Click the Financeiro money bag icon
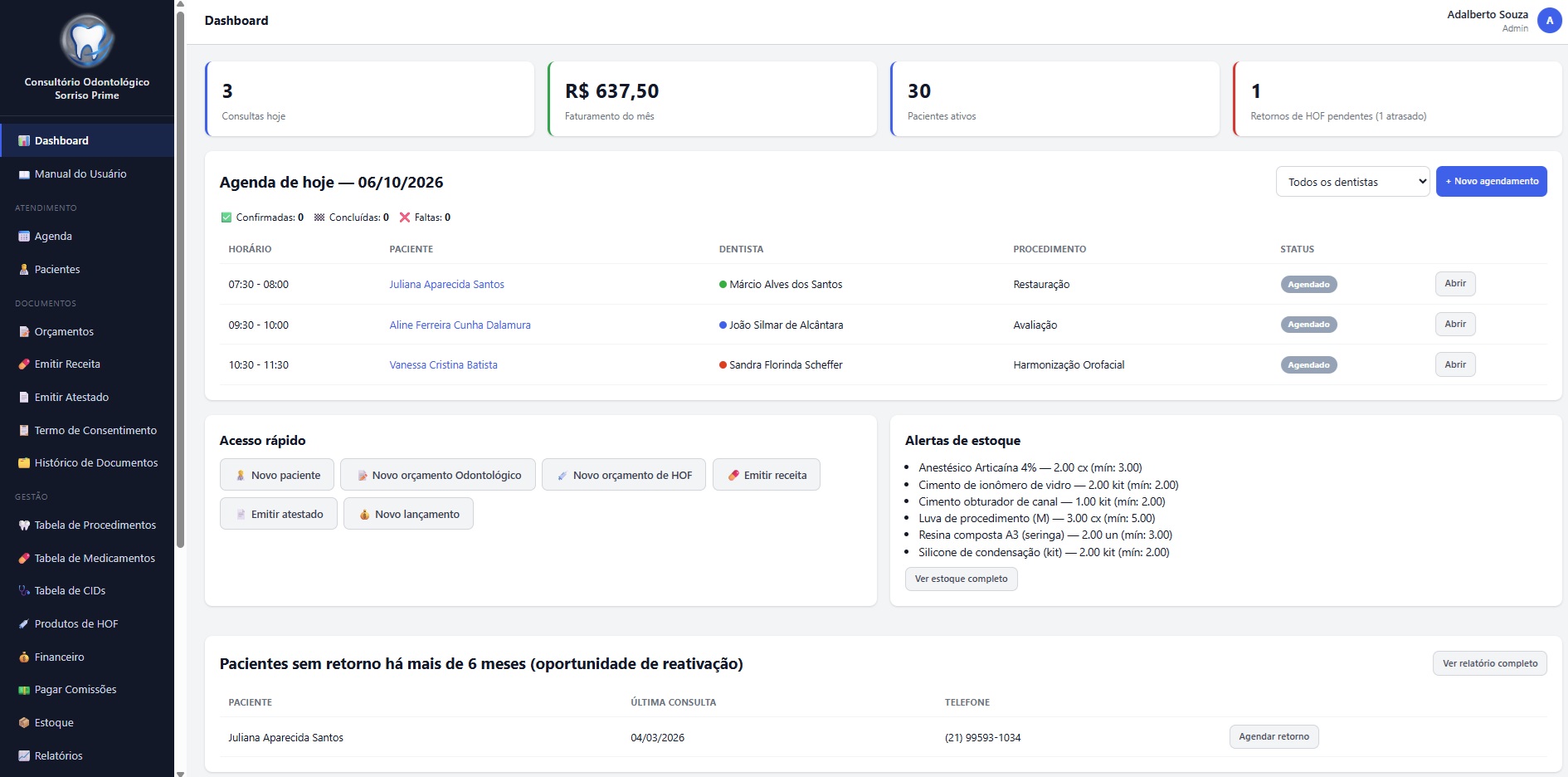This screenshot has height=777, width=1568. coord(24,657)
